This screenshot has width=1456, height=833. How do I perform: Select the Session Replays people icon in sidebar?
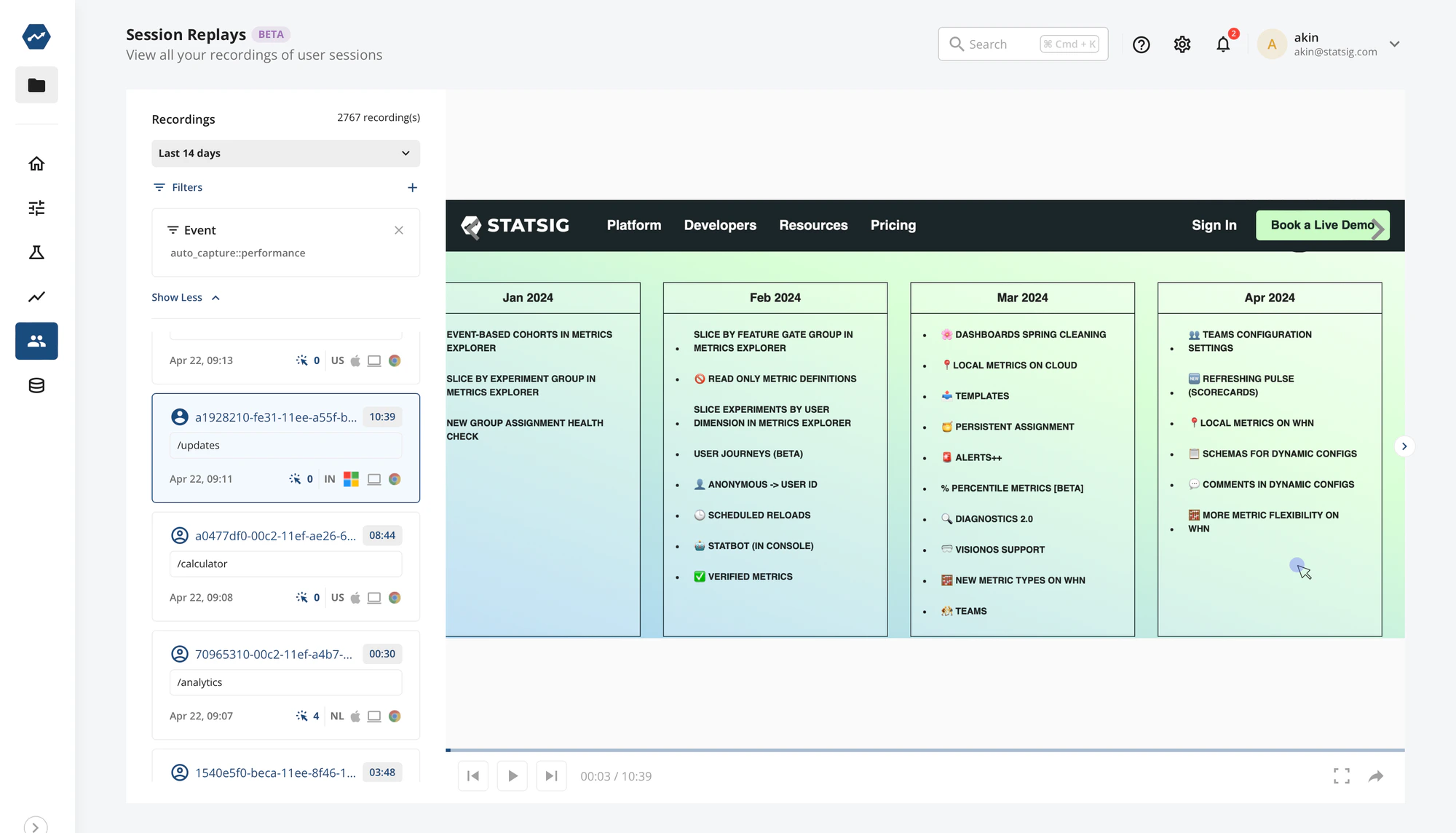[36, 341]
